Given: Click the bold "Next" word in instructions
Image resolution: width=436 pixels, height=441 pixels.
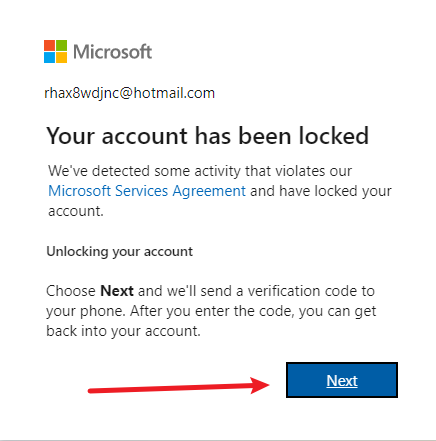Looking at the screenshot, I should coord(117,291).
